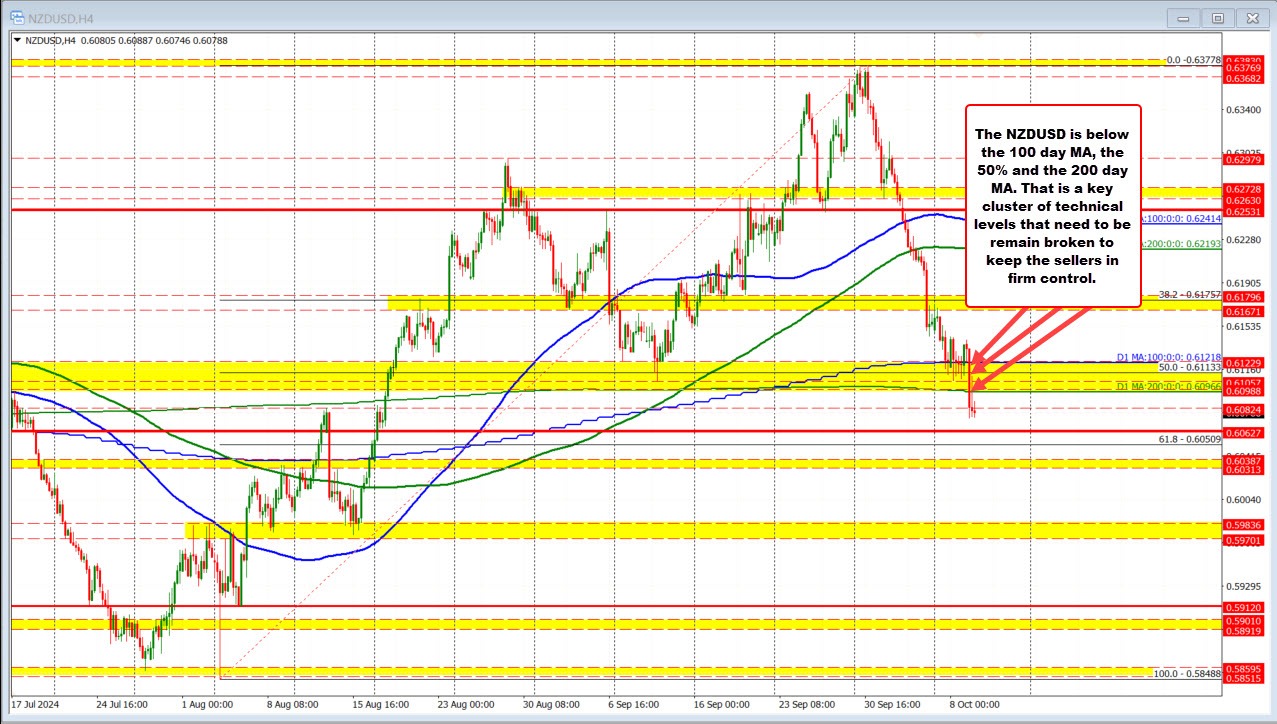
Task: Click the 0.61057 price label
Action: point(1243,382)
